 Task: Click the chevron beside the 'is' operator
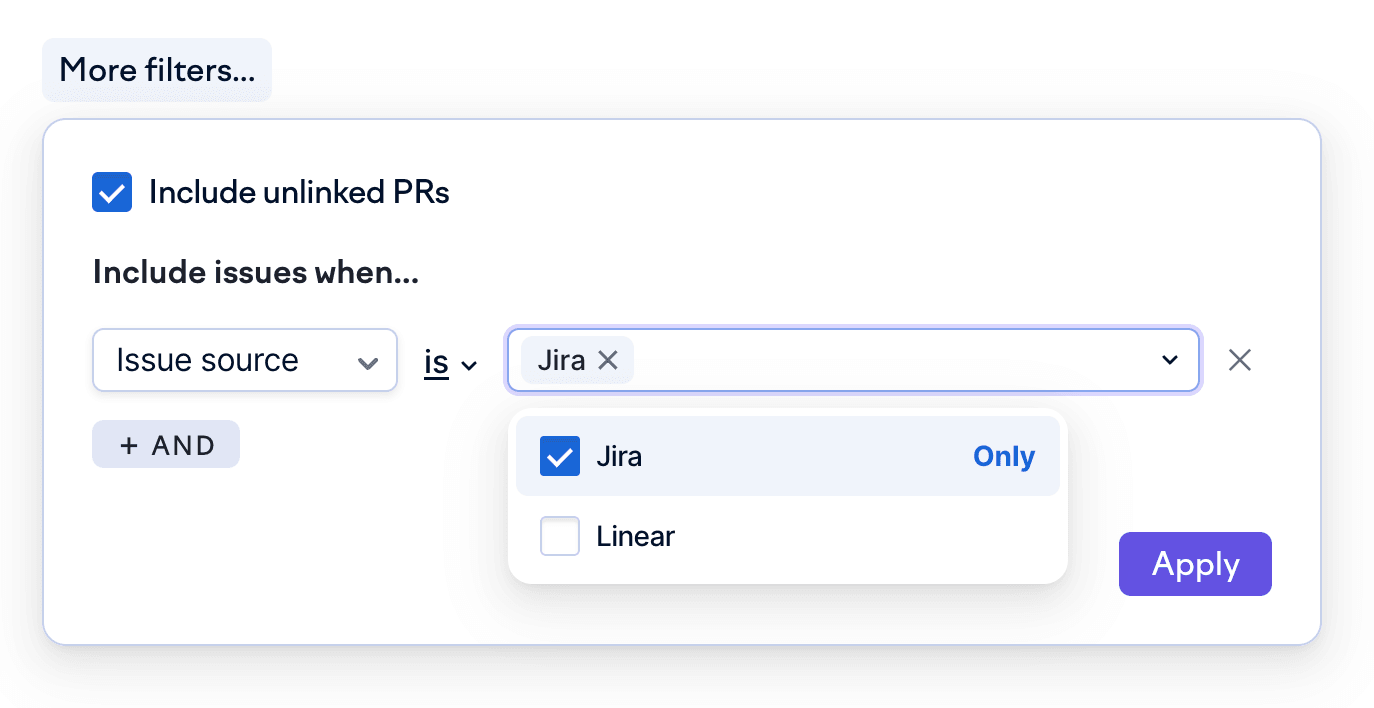469,365
